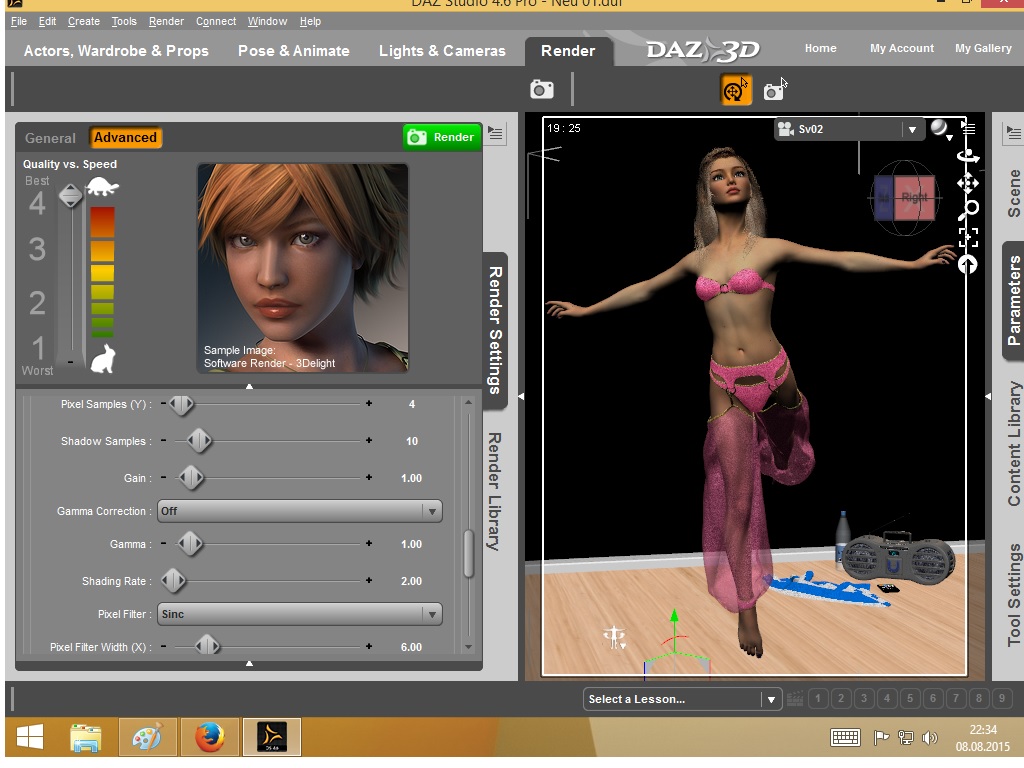Click the Quality vs. Speed slider handle
Image resolution: width=1024 pixels, height=768 pixels.
click(71, 196)
